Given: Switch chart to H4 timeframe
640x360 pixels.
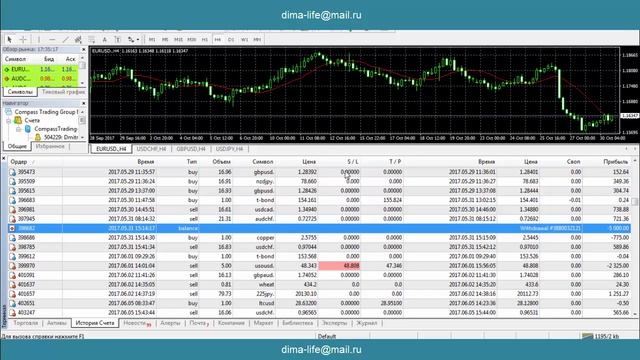Looking at the screenshot, I should 218,40.
